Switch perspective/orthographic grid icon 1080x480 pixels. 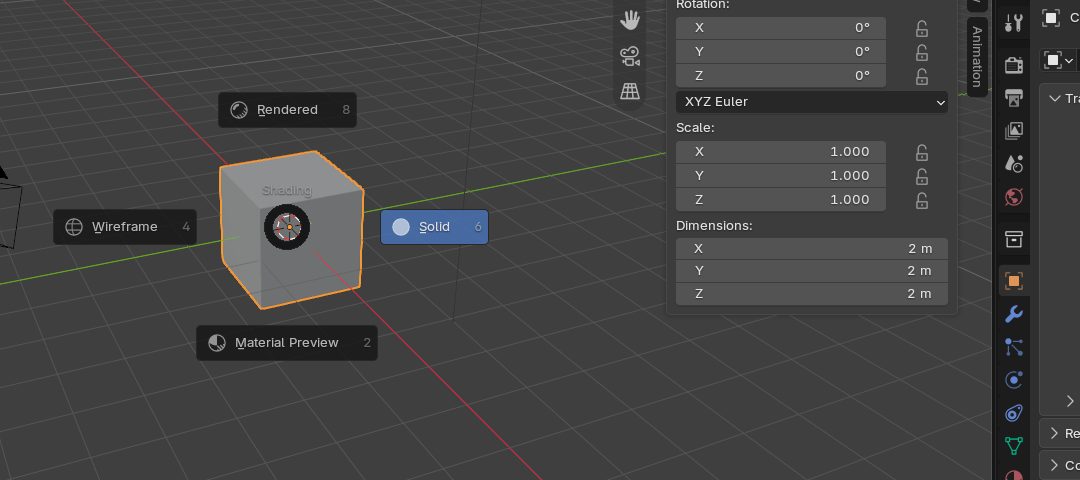(630, 91)
